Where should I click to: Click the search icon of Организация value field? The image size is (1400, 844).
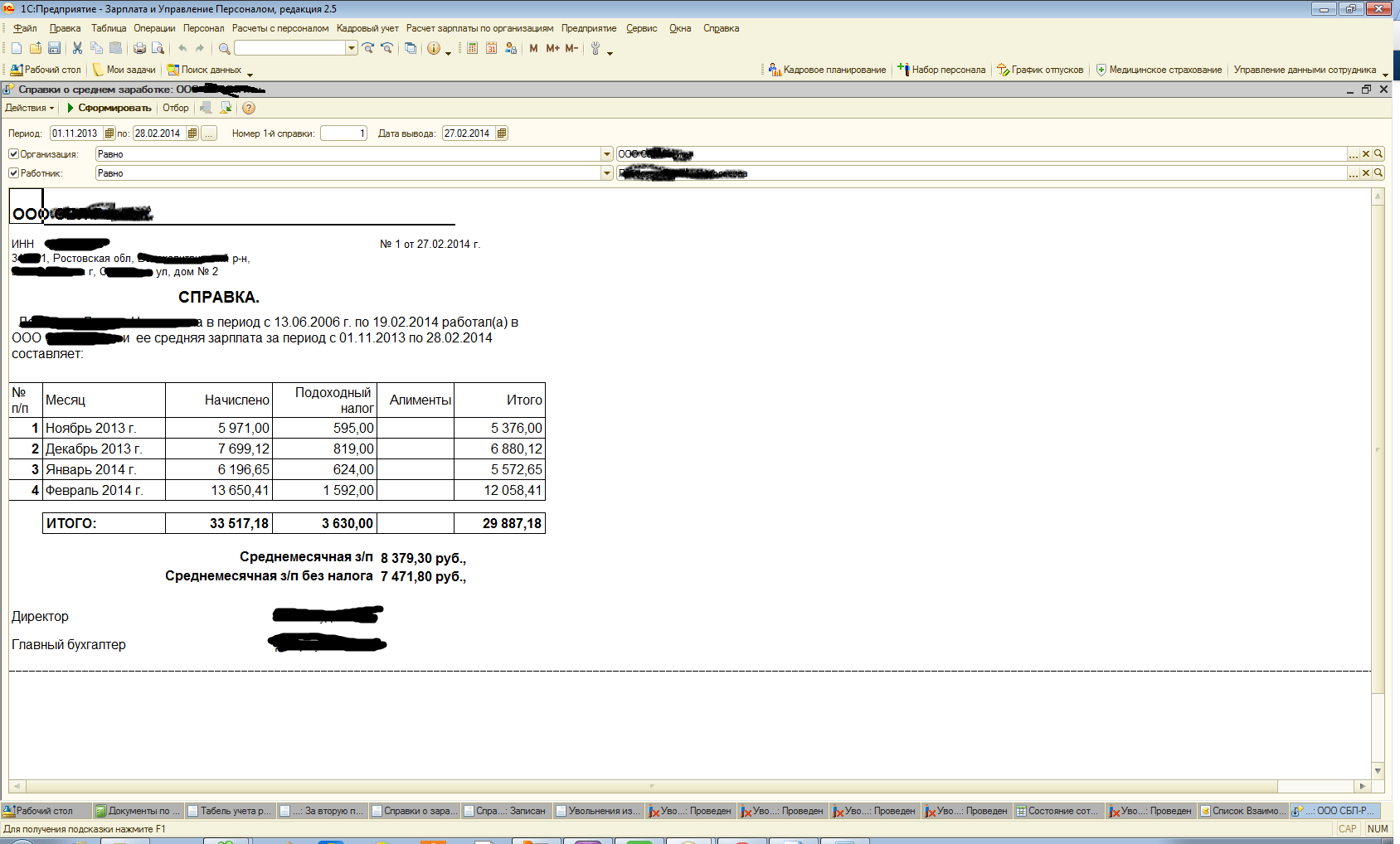tap(1378, 154)
